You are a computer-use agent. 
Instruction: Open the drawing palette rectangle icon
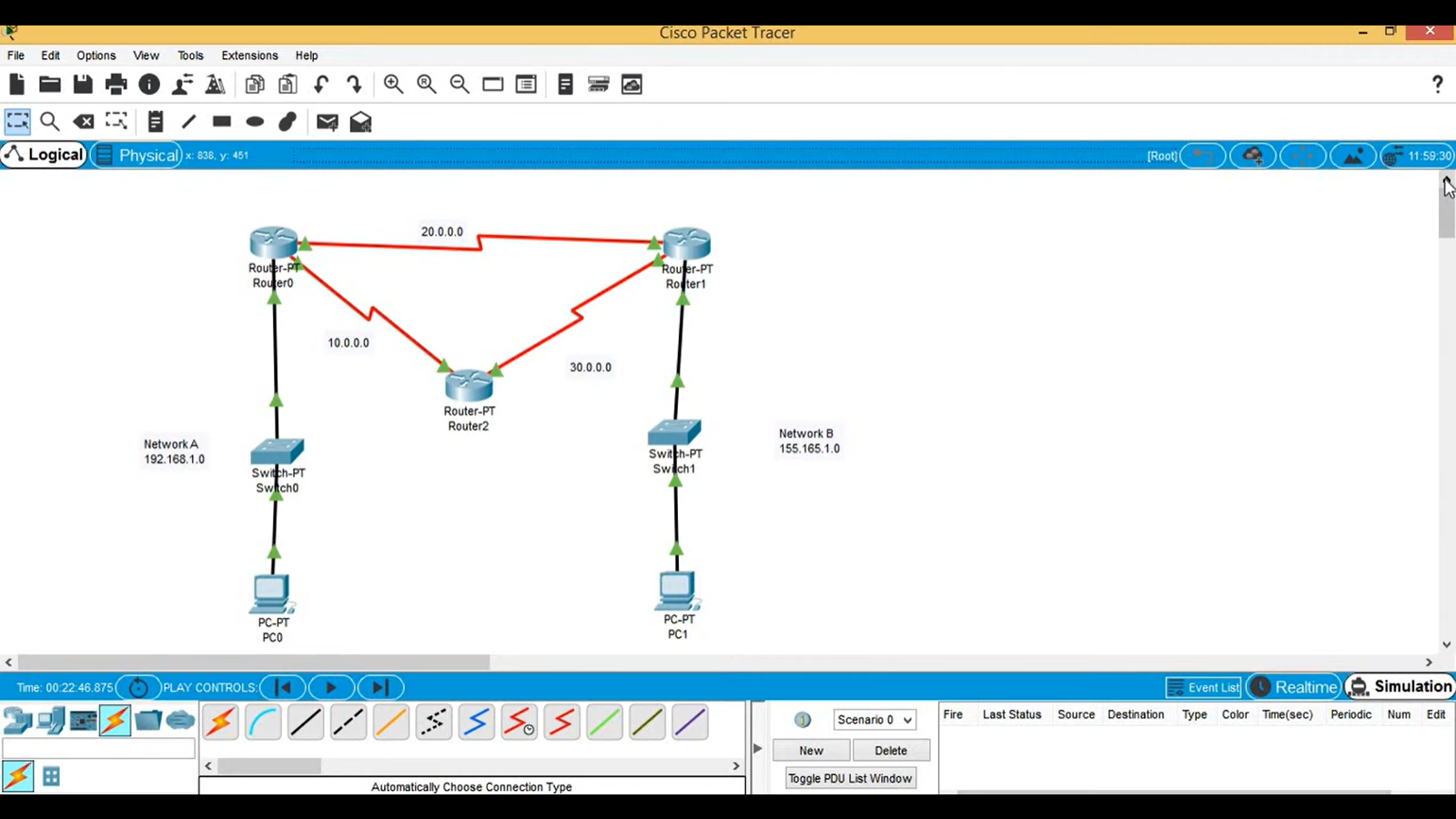tap(492, 85)
